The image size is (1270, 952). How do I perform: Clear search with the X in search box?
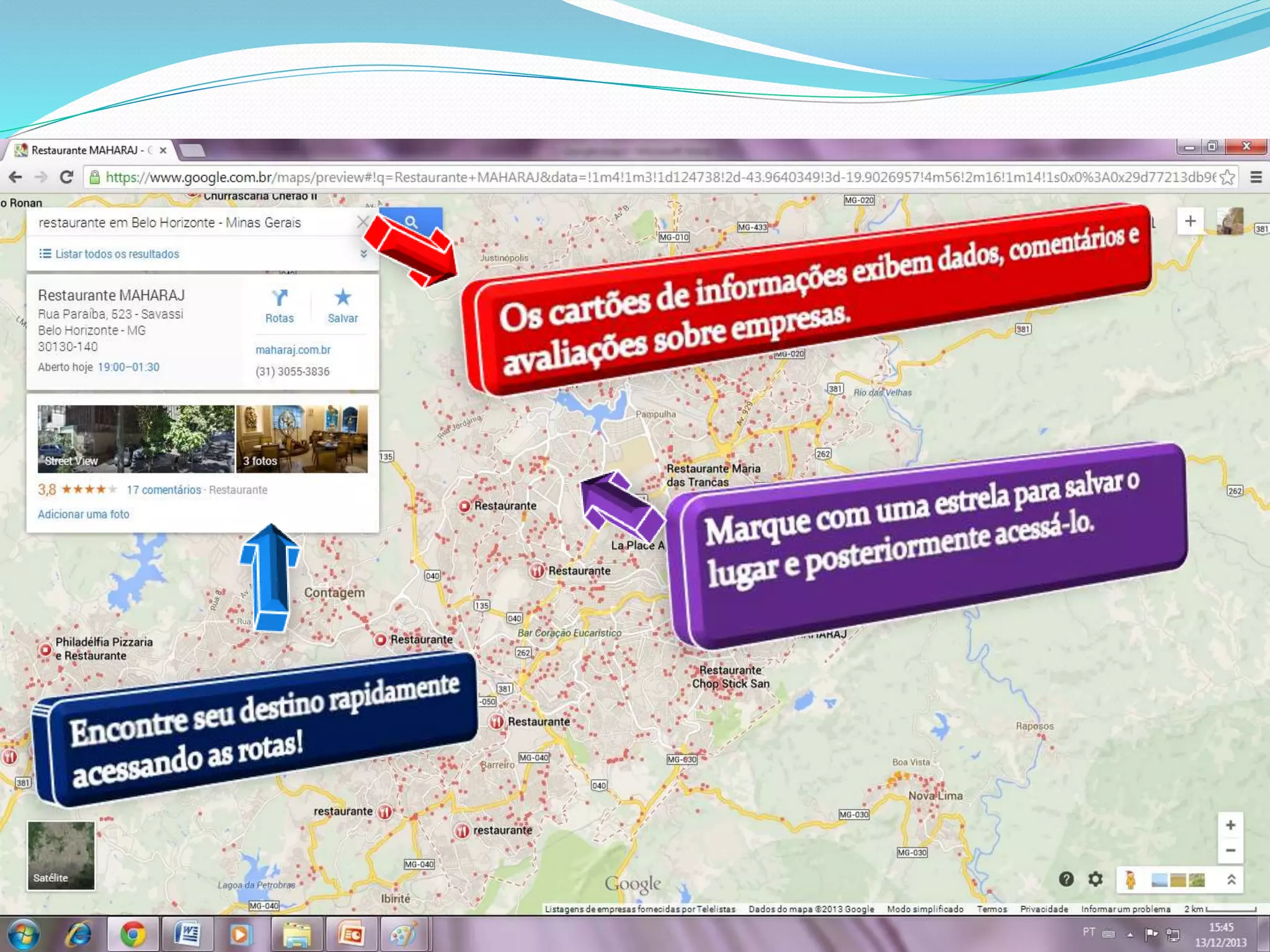pyautogui.click(x=363, y=222)
